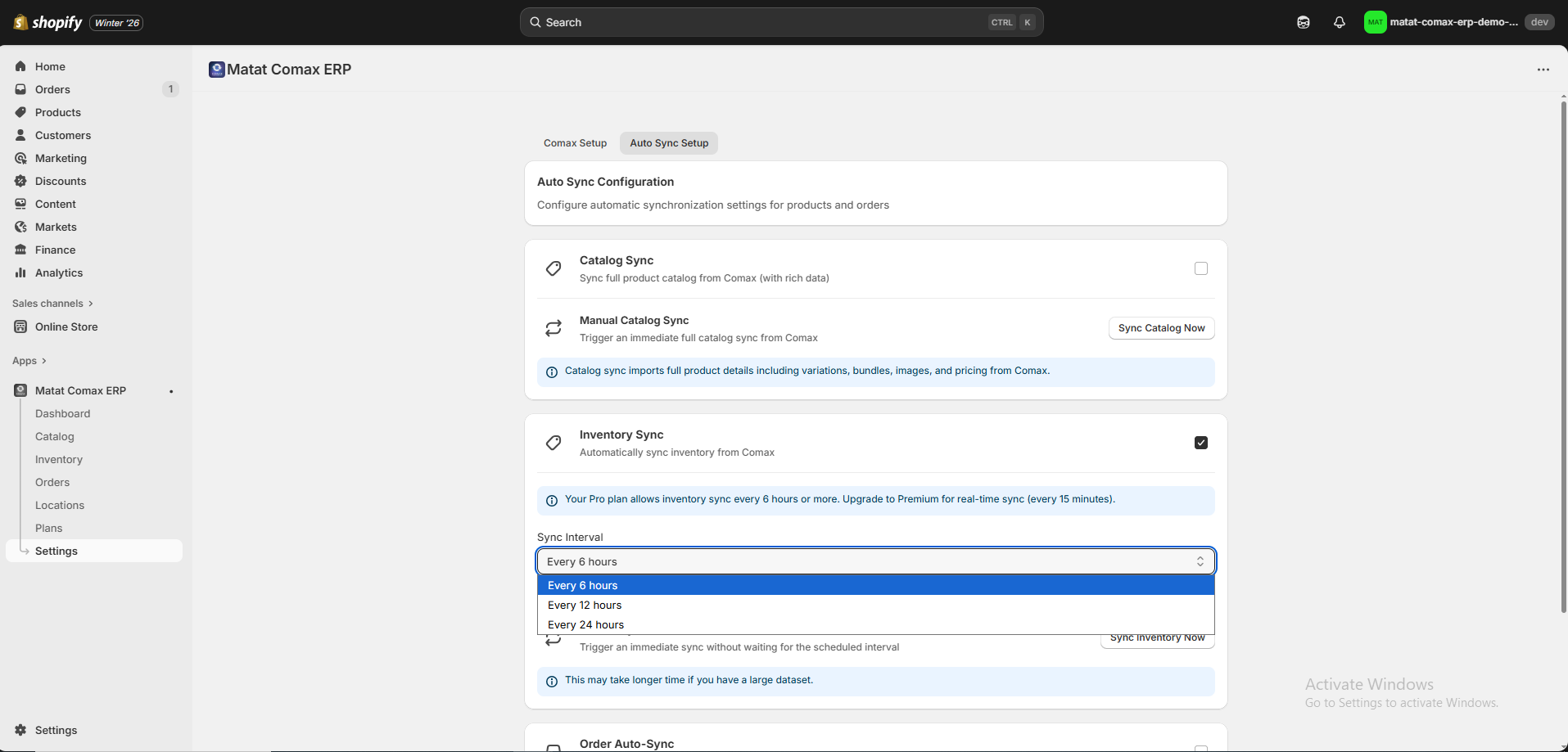
Task: Click the Shopify logo
Action: [x=48, y=22]
